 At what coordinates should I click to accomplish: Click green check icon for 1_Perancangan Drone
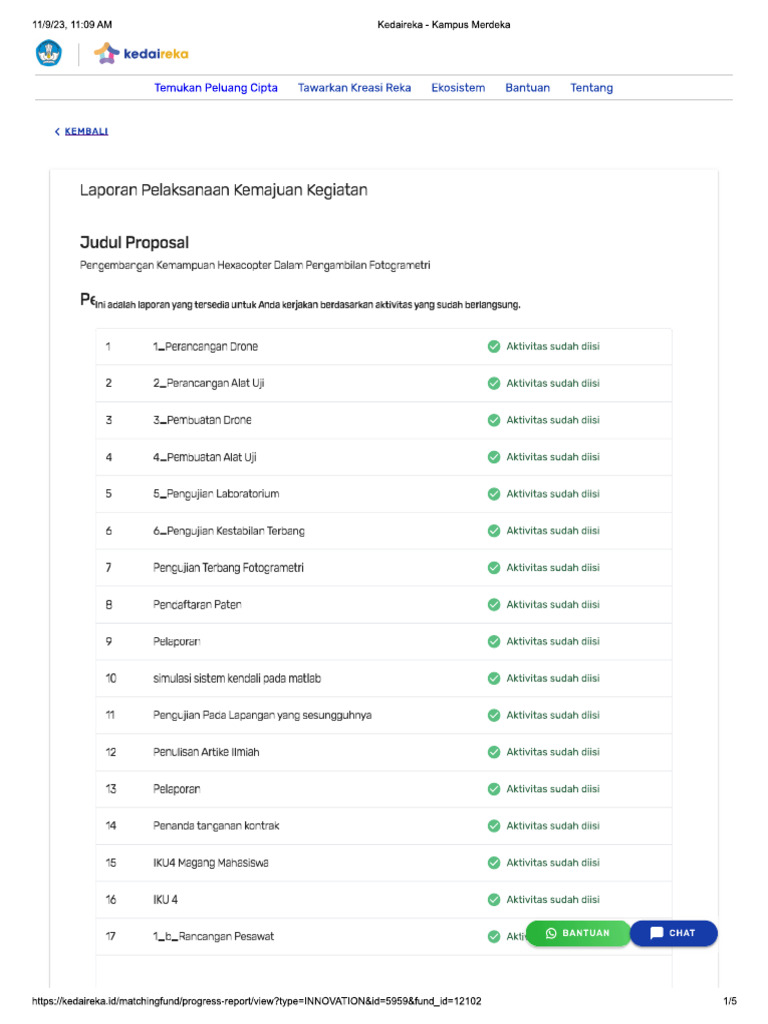coord(493,347)
